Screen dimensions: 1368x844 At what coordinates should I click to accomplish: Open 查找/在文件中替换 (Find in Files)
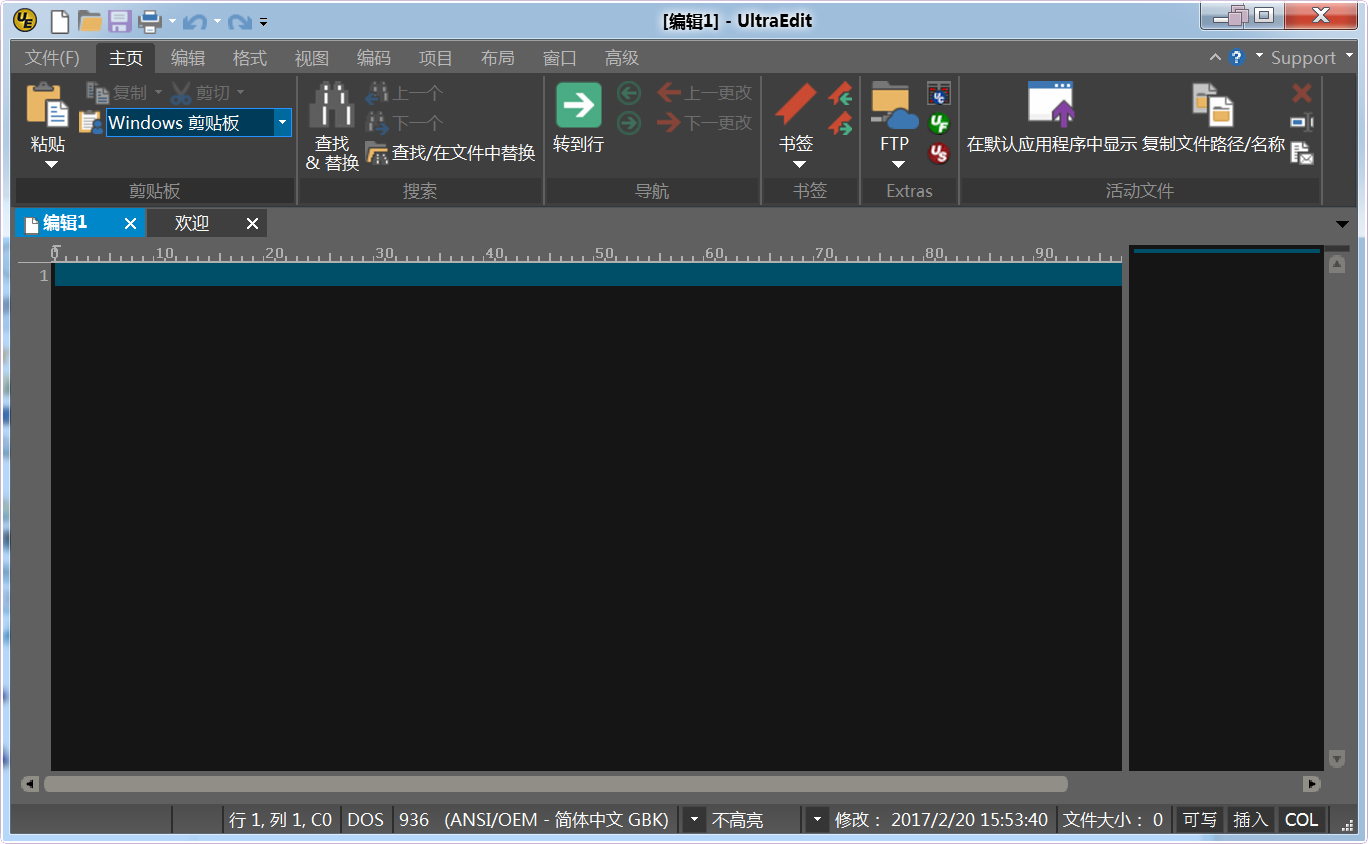[x=450, y=153]
